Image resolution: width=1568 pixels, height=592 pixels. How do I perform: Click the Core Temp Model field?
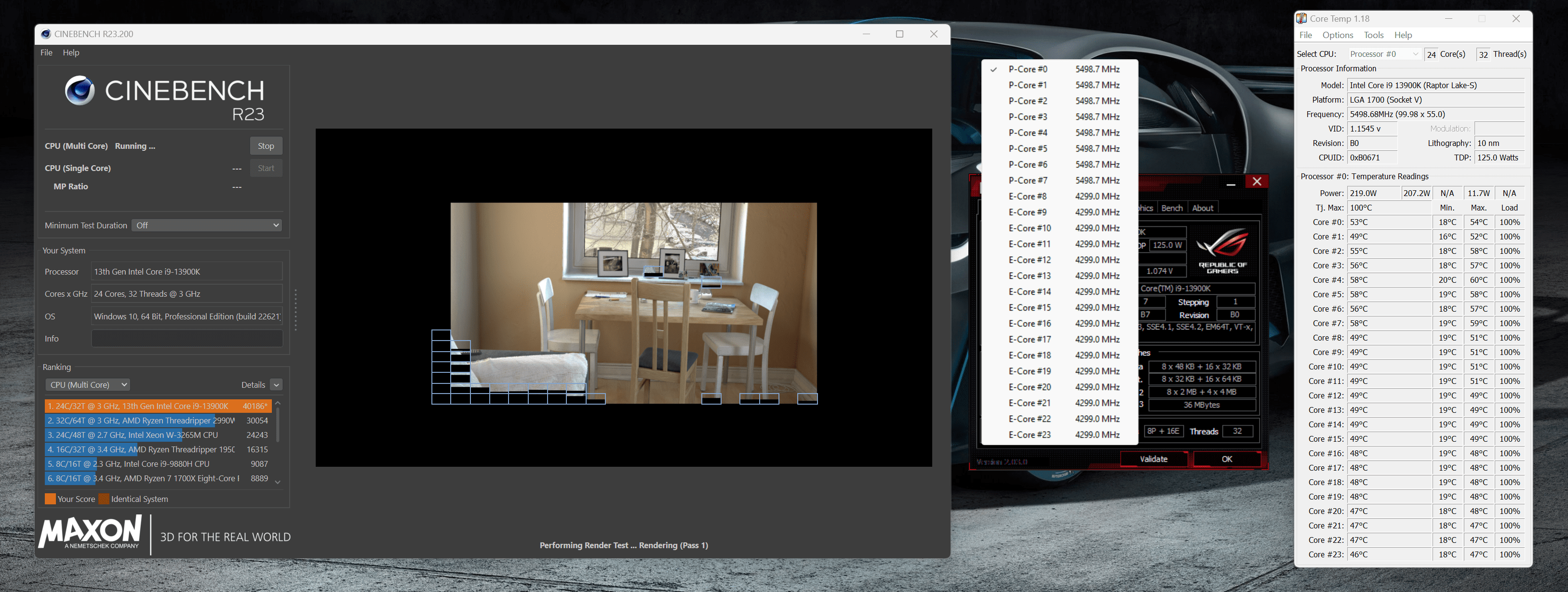(1436, 86)
